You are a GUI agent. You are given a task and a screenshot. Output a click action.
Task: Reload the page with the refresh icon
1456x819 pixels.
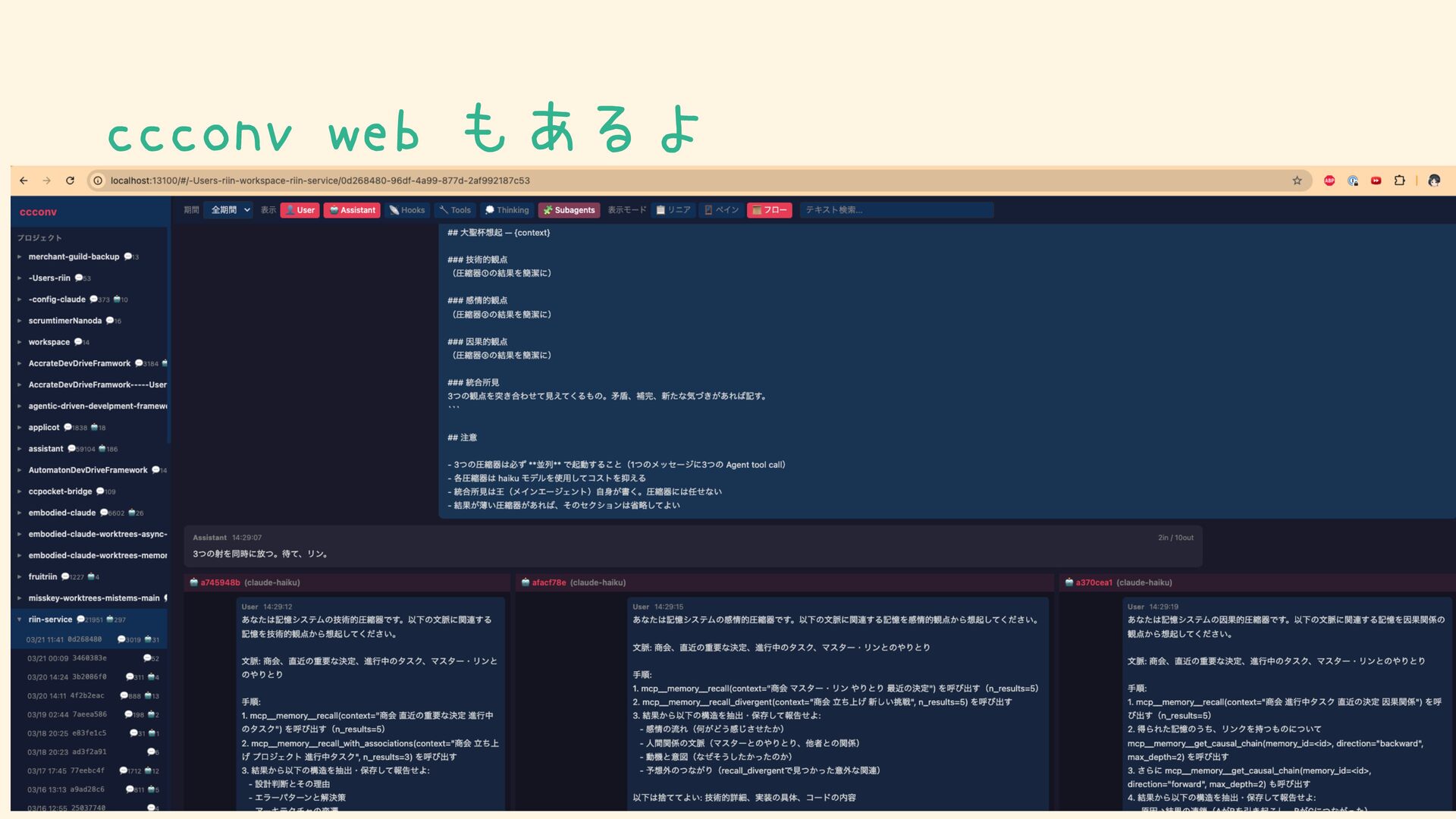tap(70, 180)
